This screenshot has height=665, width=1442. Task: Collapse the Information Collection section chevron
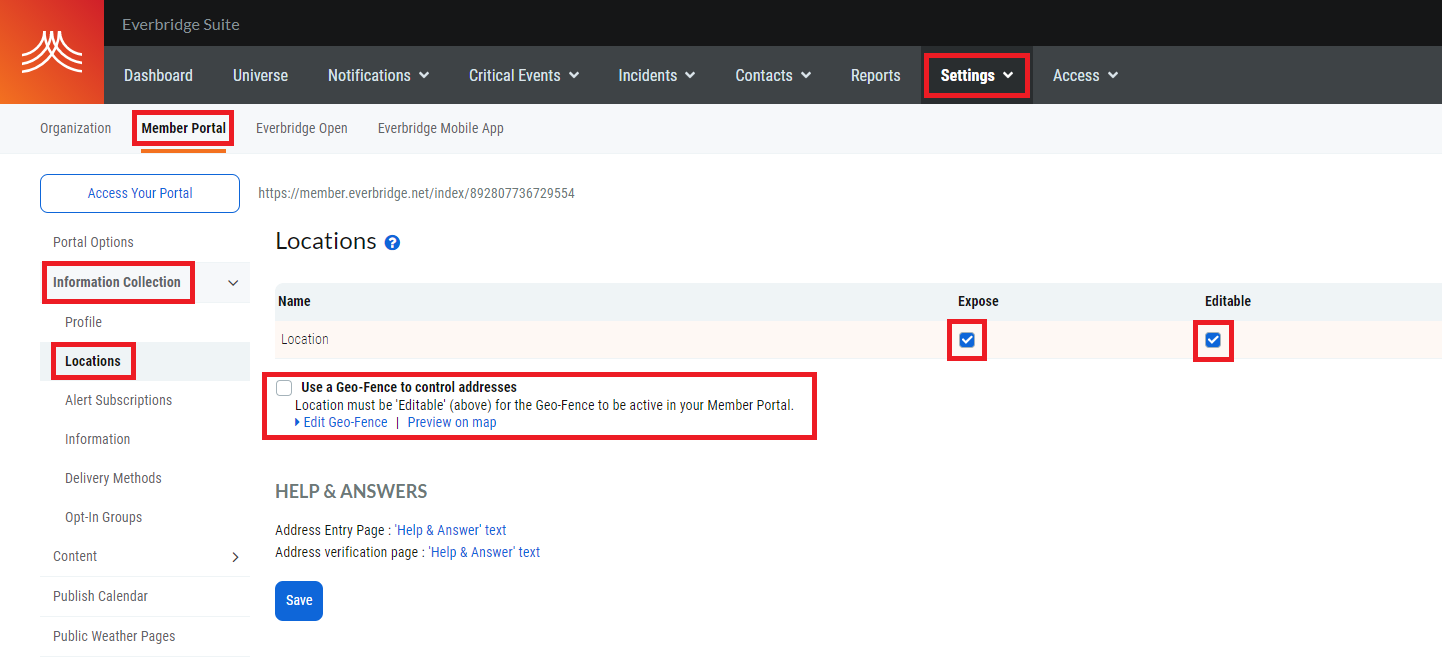pos(233,283)
